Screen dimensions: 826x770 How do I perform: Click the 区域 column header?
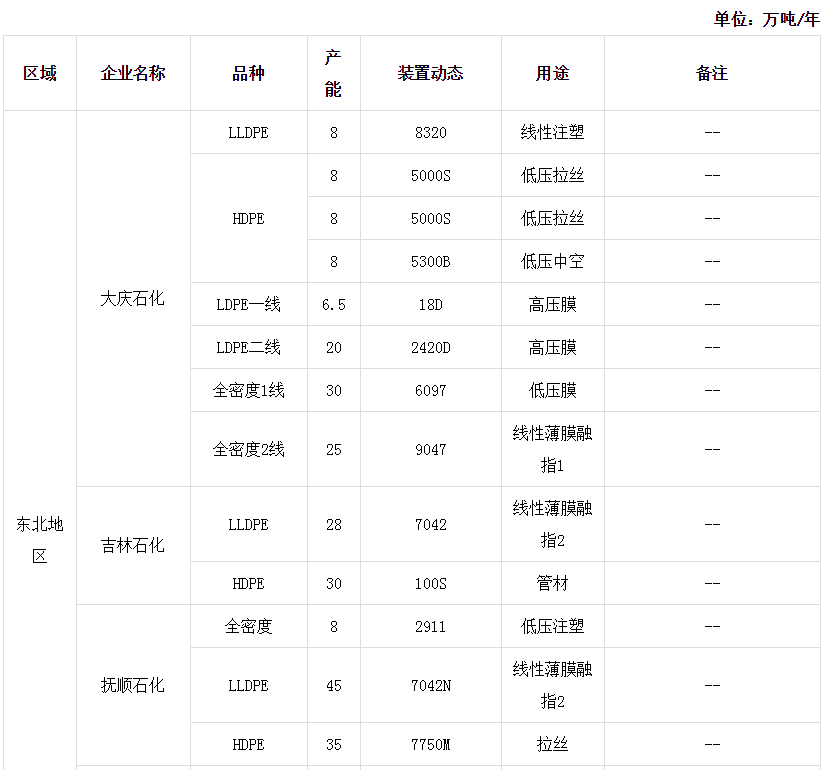(40, 74)
